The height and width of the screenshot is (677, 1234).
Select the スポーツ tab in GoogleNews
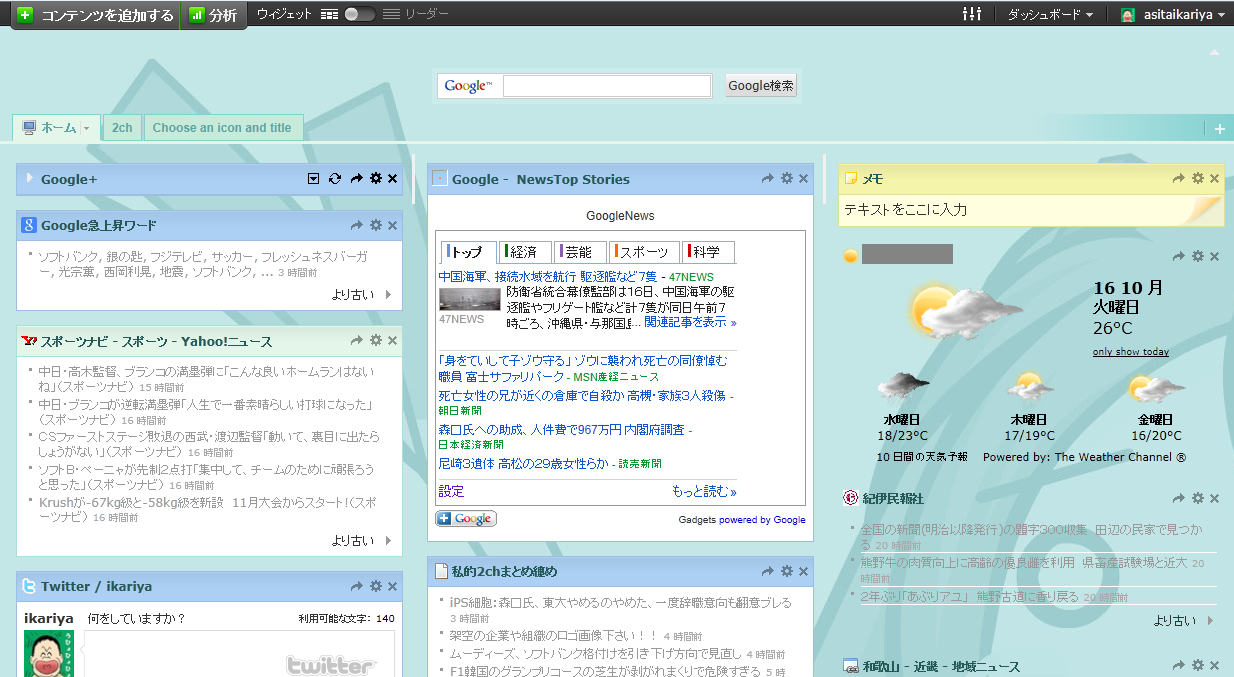[643, 252]
